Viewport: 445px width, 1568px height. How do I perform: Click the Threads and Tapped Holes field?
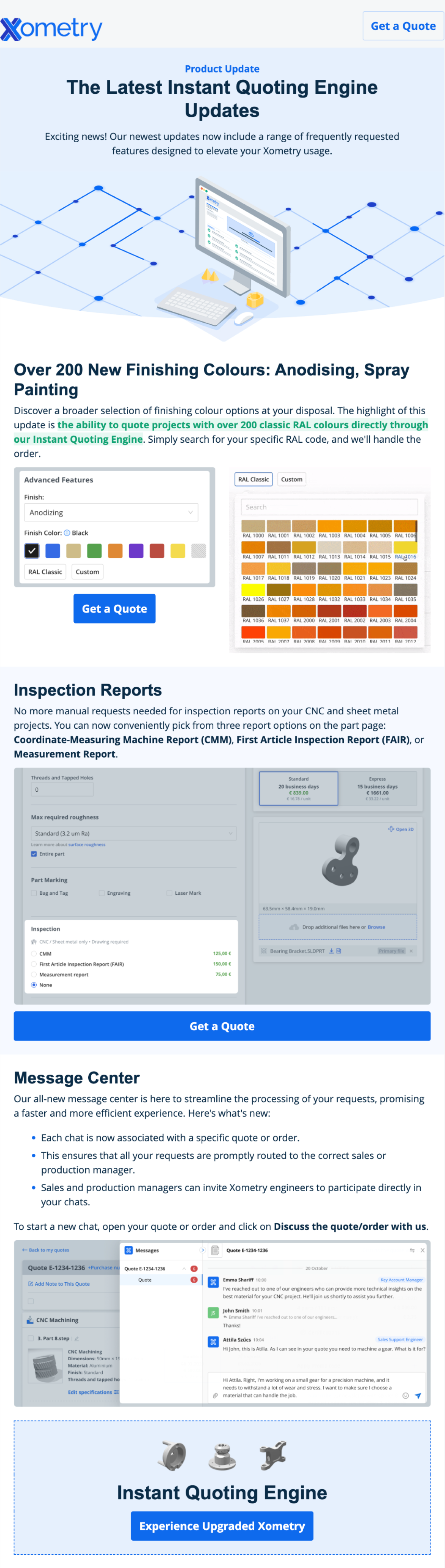pos(62,790)
